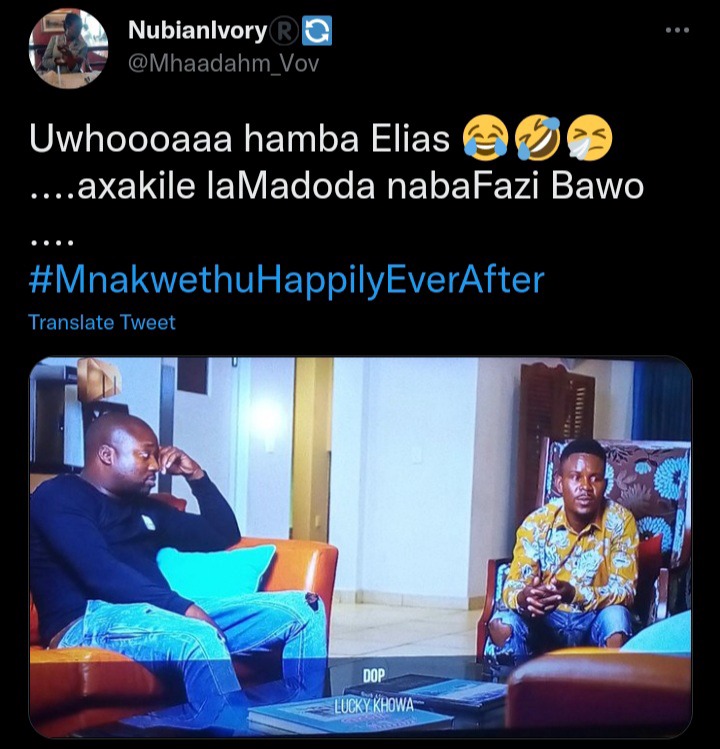Click the rolling-on-floor laughing emoji
Screen dimensions: 720x749
pos(537,137)
